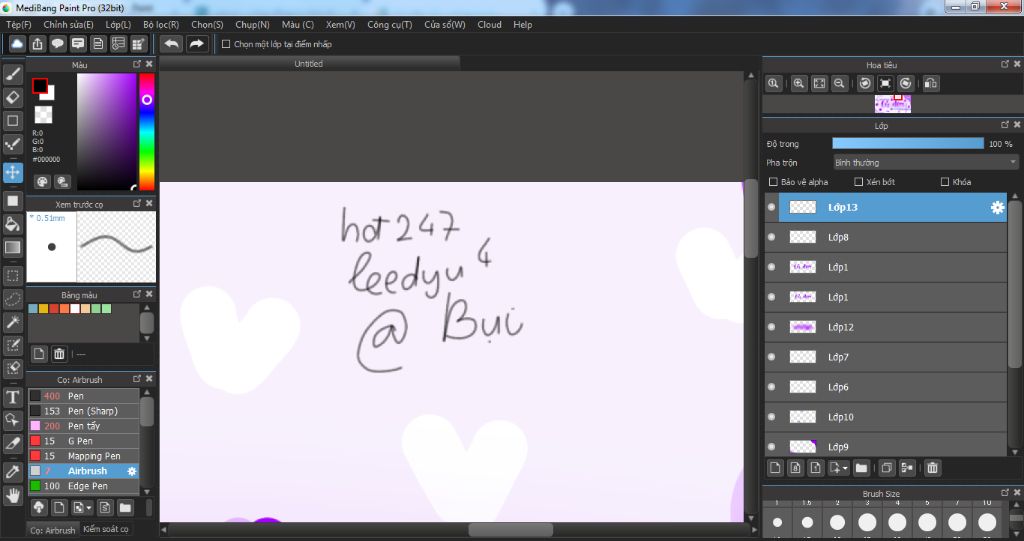Zoom in using the navigator magnifier plus

[x=798, y=83]
